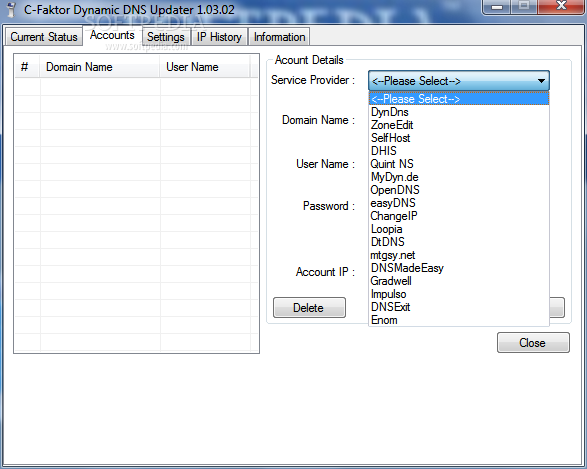Screen dimensions: 587x469
Task: Click the C-Faktor app icon in title bar
Action: (12, 10)
